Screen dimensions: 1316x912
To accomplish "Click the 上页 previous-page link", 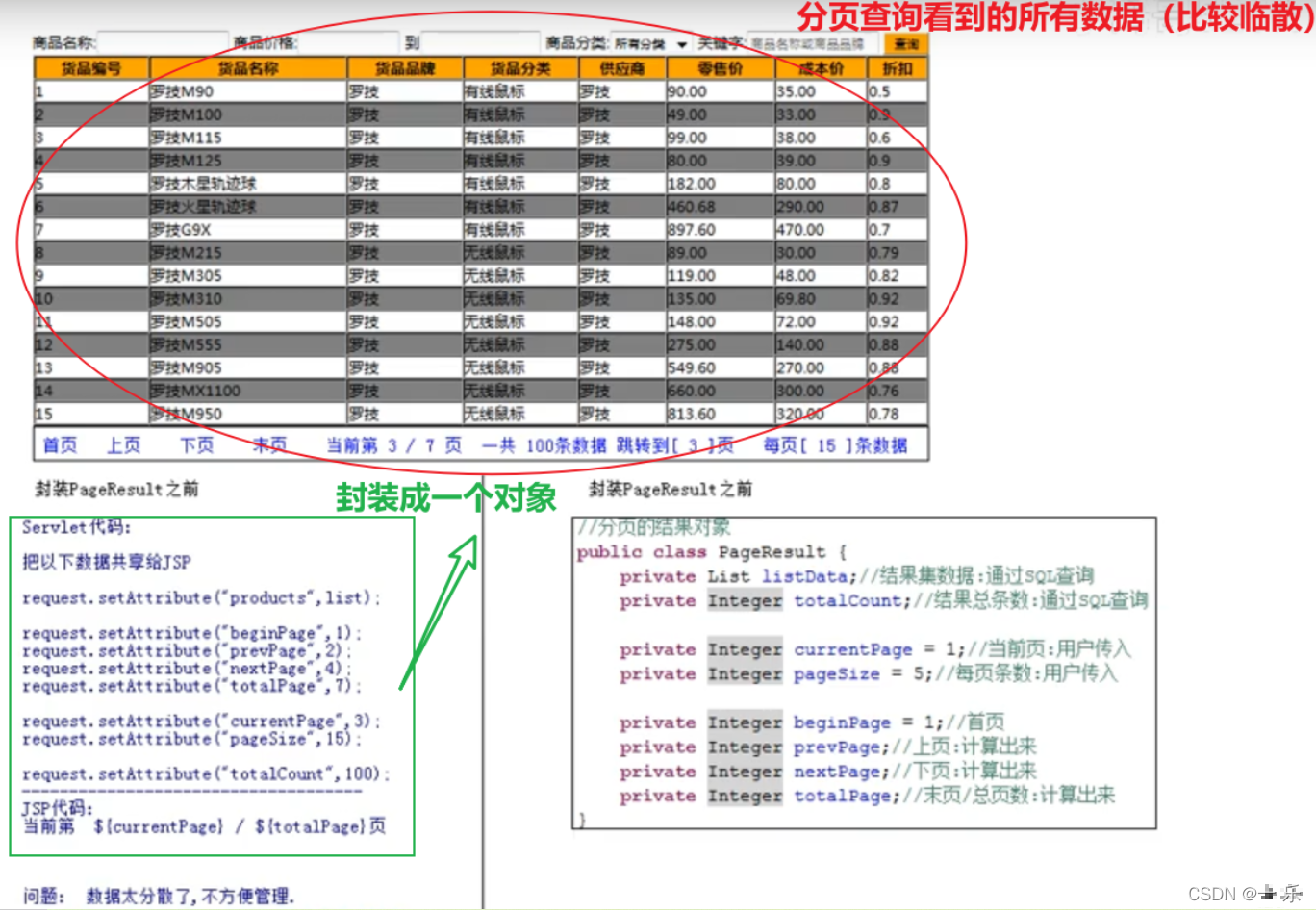I will [123, 444].
